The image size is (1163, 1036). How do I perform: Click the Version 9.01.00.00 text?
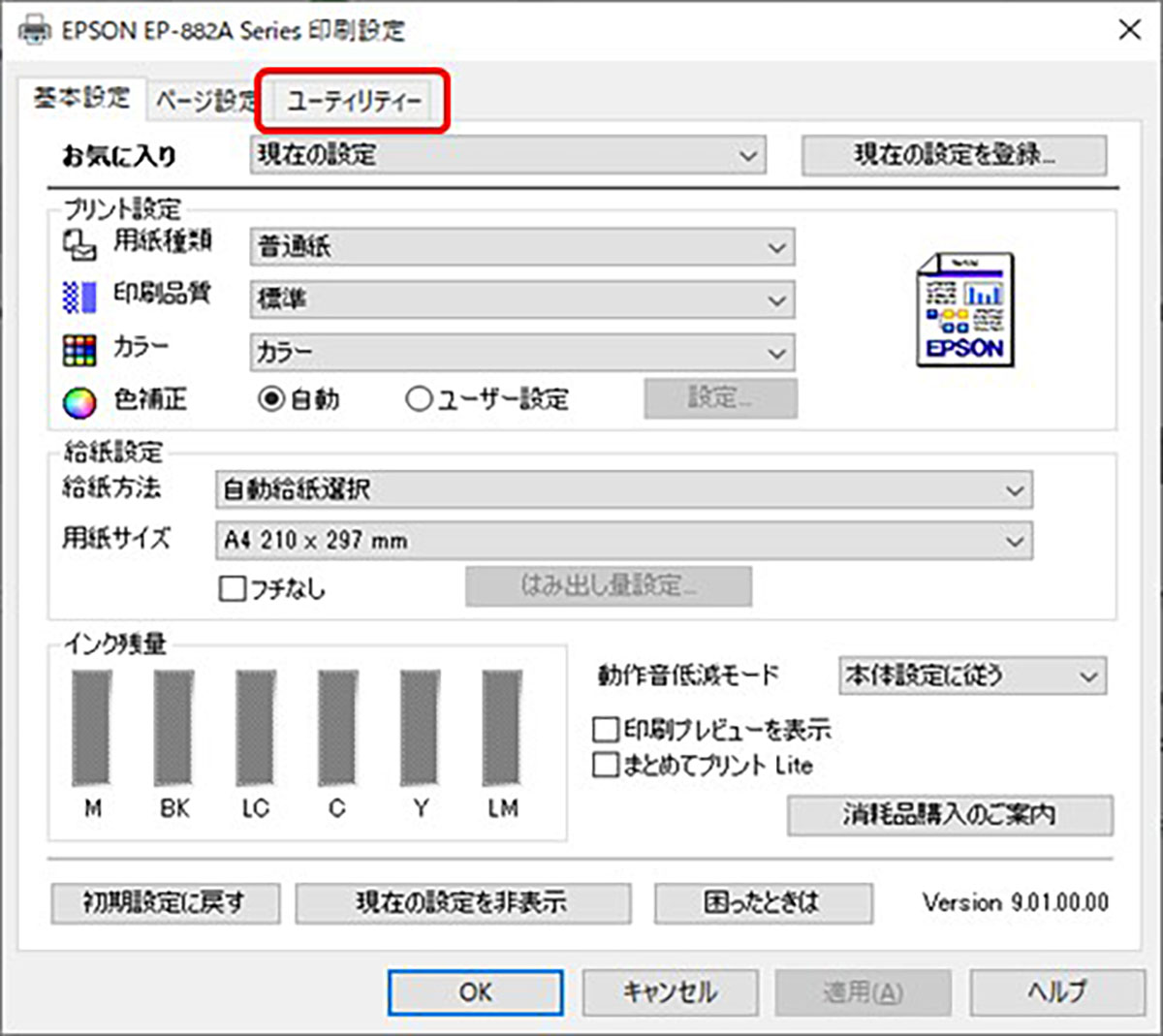click(x=1016, y=903)
